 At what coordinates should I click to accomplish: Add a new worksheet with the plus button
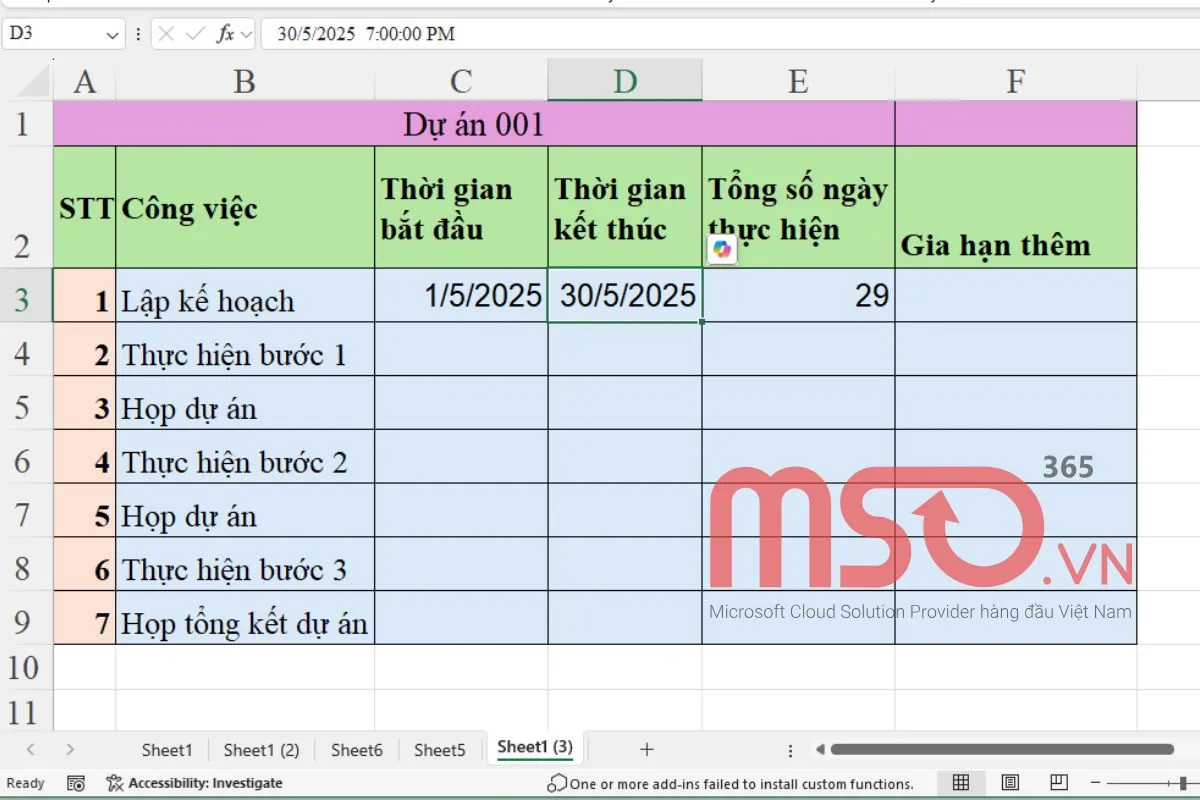(647, 748)
